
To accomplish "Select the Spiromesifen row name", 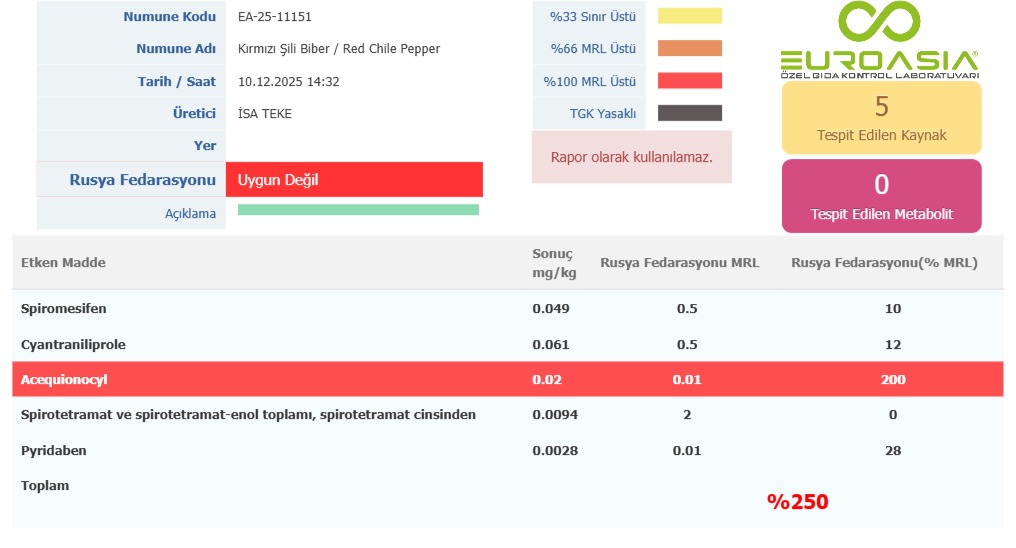I will [x=63, y=308].
